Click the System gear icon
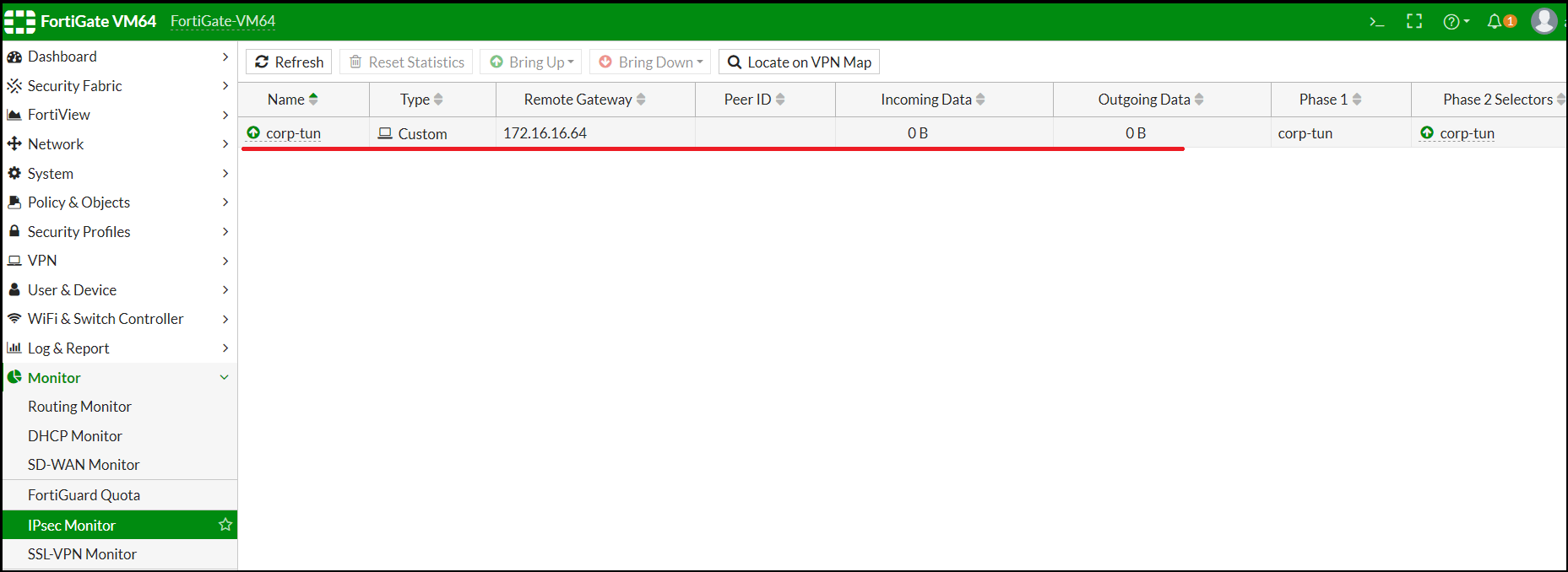 tap(14, 173)
